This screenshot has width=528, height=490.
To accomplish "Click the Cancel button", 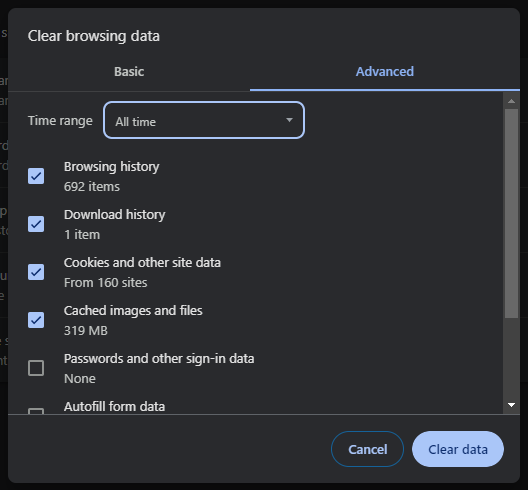I will pos(367,449).
